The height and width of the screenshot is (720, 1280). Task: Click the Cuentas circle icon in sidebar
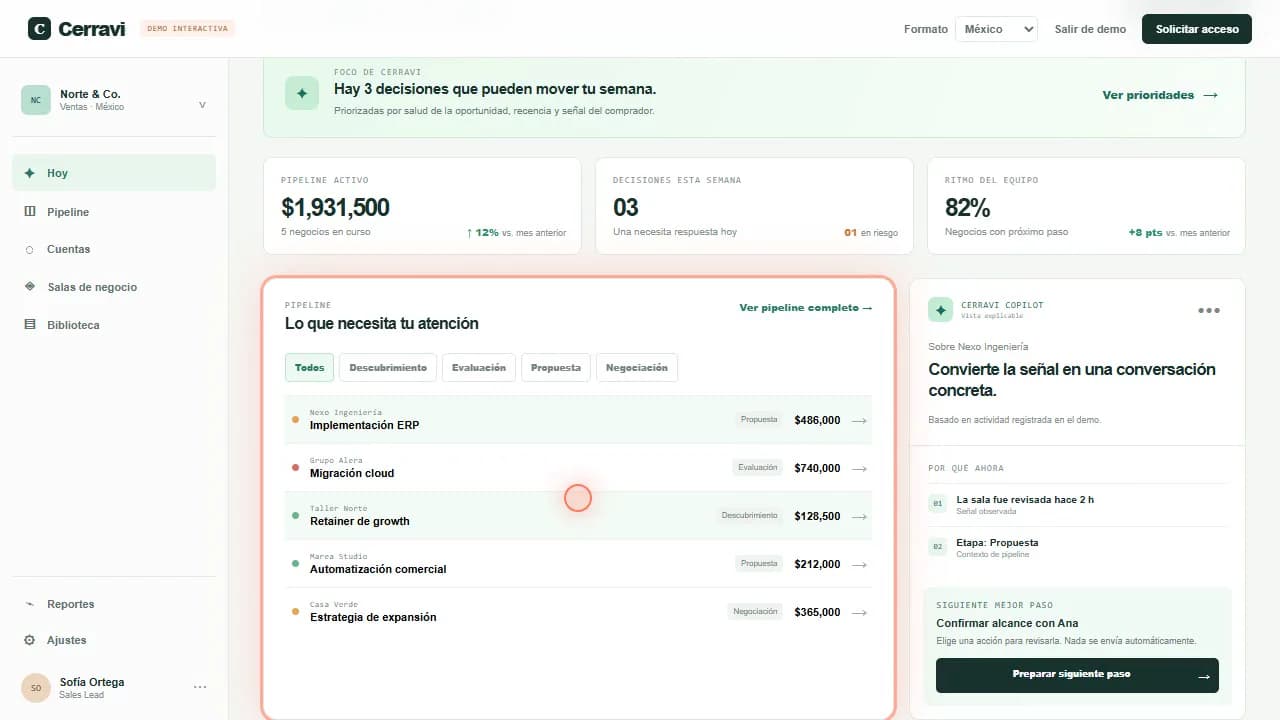[30, 250]
